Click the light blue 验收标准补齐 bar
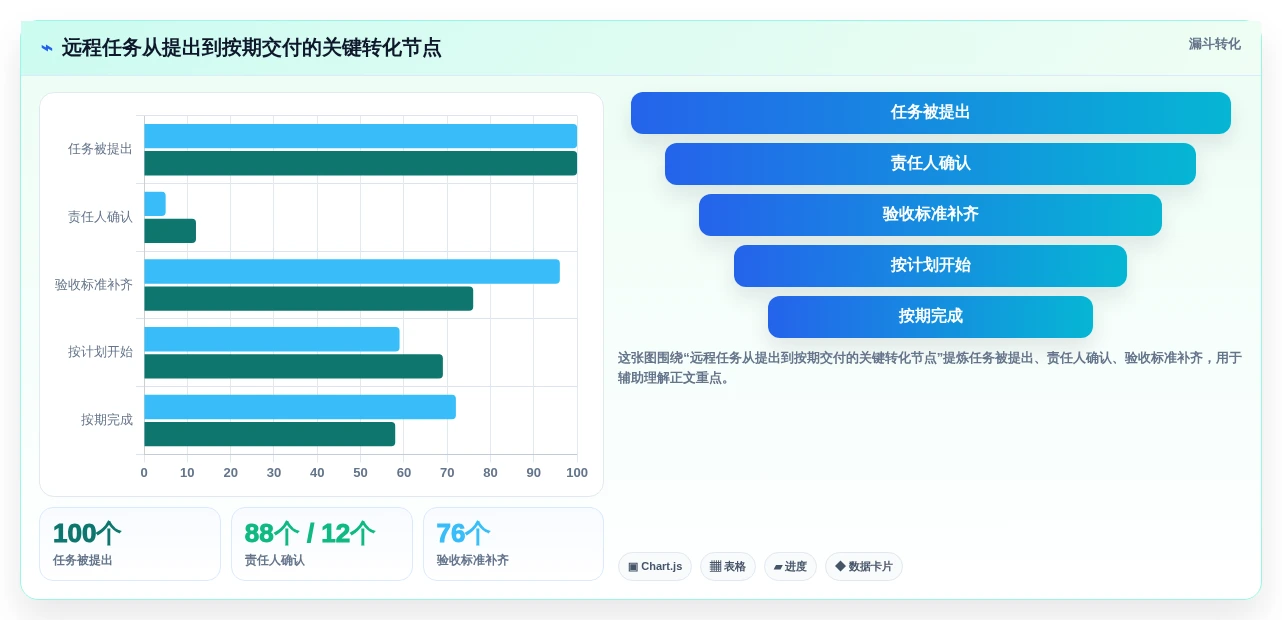The height and width of the screenshot is (620, 1282). (x=352, y=272)
